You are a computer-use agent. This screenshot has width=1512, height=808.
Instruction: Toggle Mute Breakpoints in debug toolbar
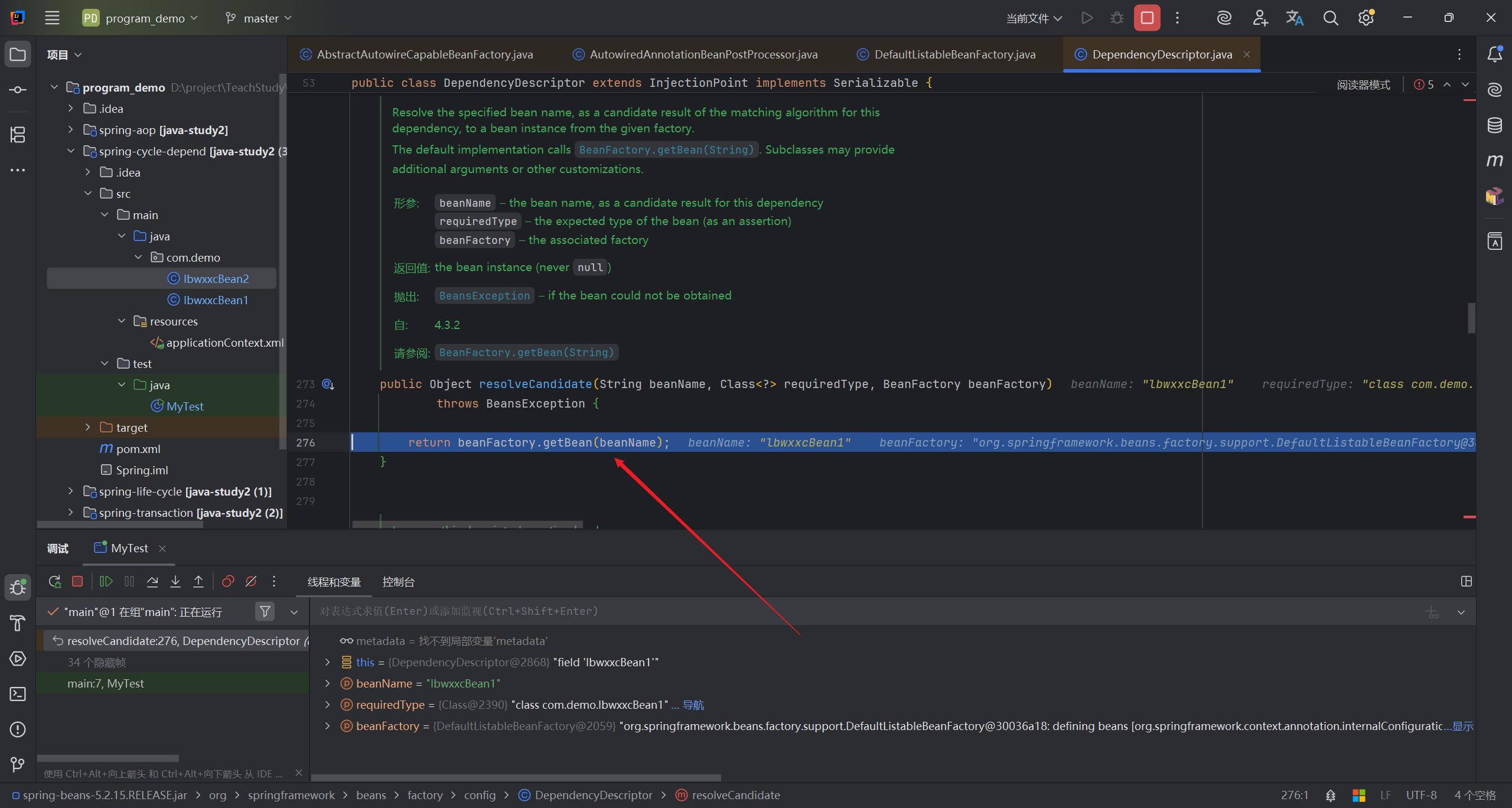pos(251,582)
